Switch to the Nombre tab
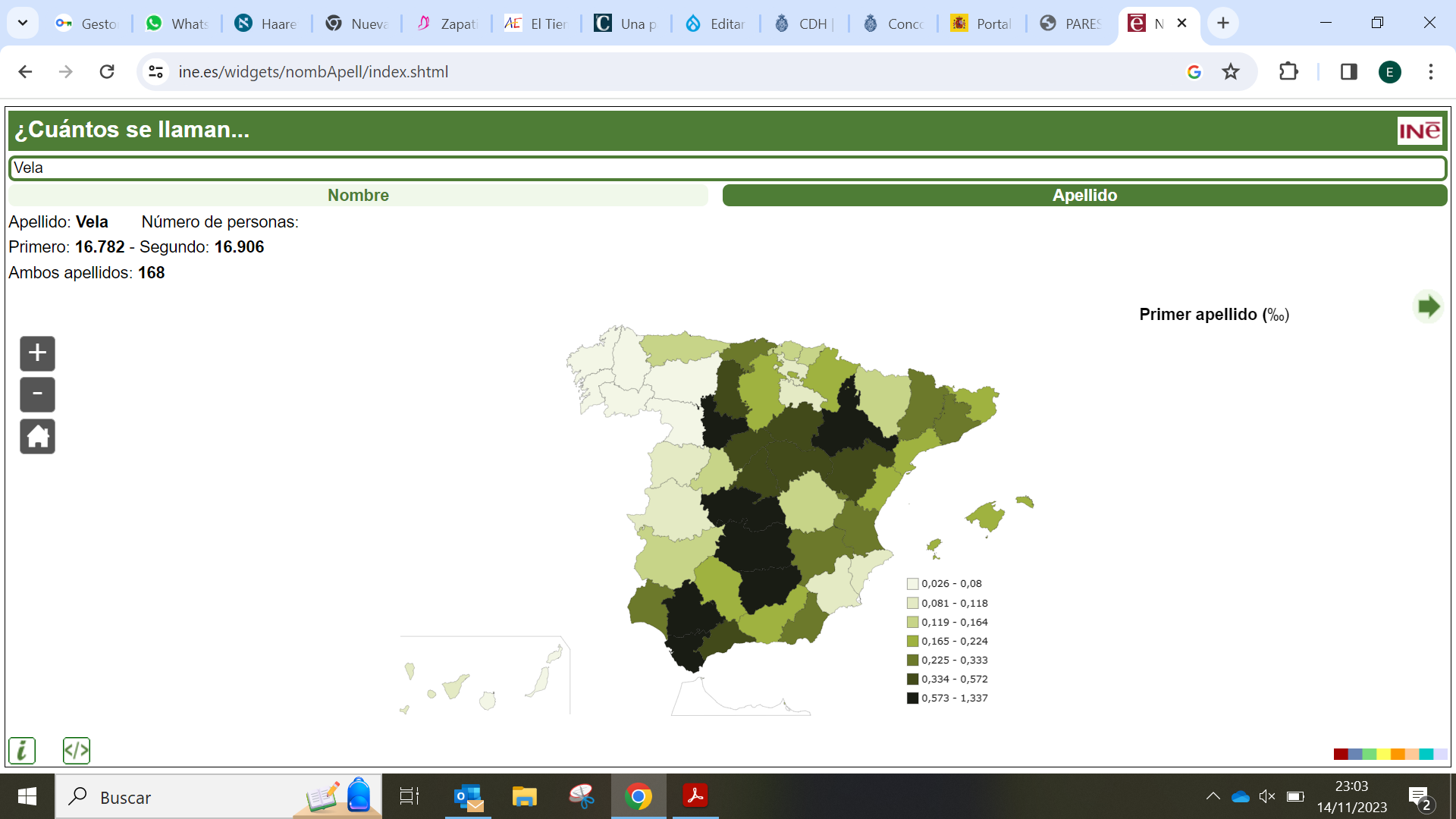The height and width of the screenshot is (819, 1456). click(358, 195)
